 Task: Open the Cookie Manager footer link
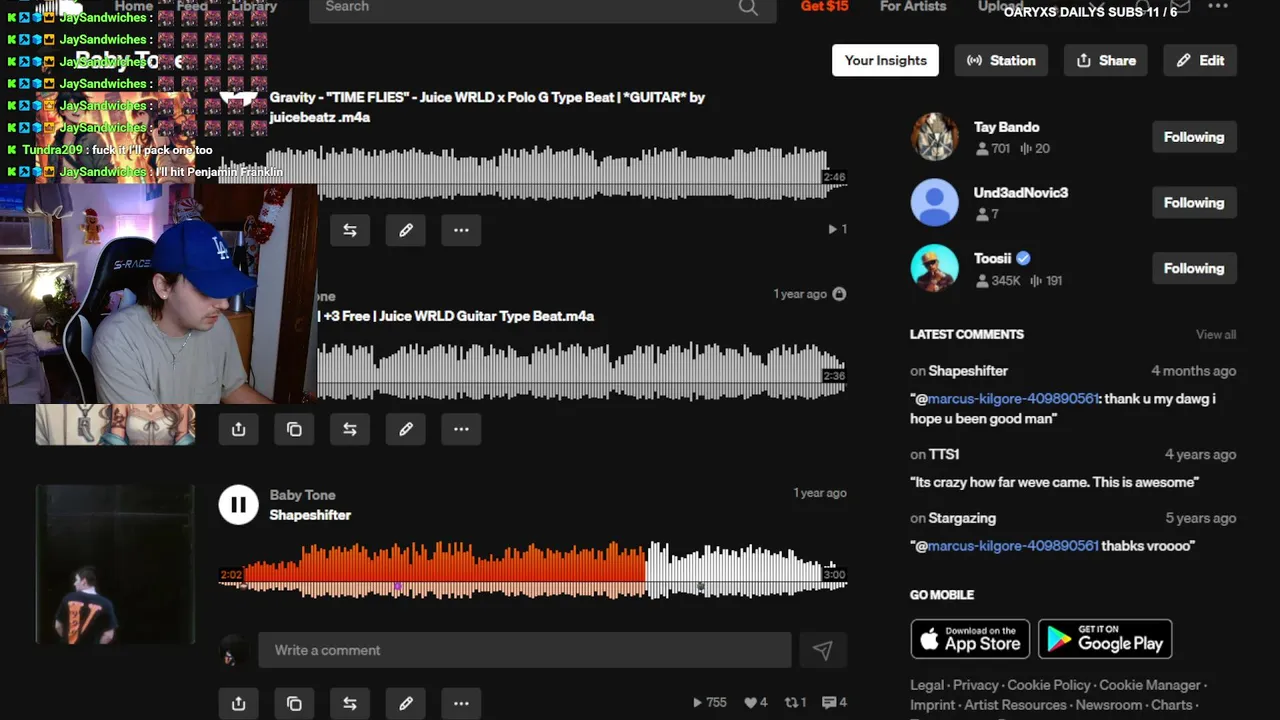pyautogui.click(x=1150, y=685)
